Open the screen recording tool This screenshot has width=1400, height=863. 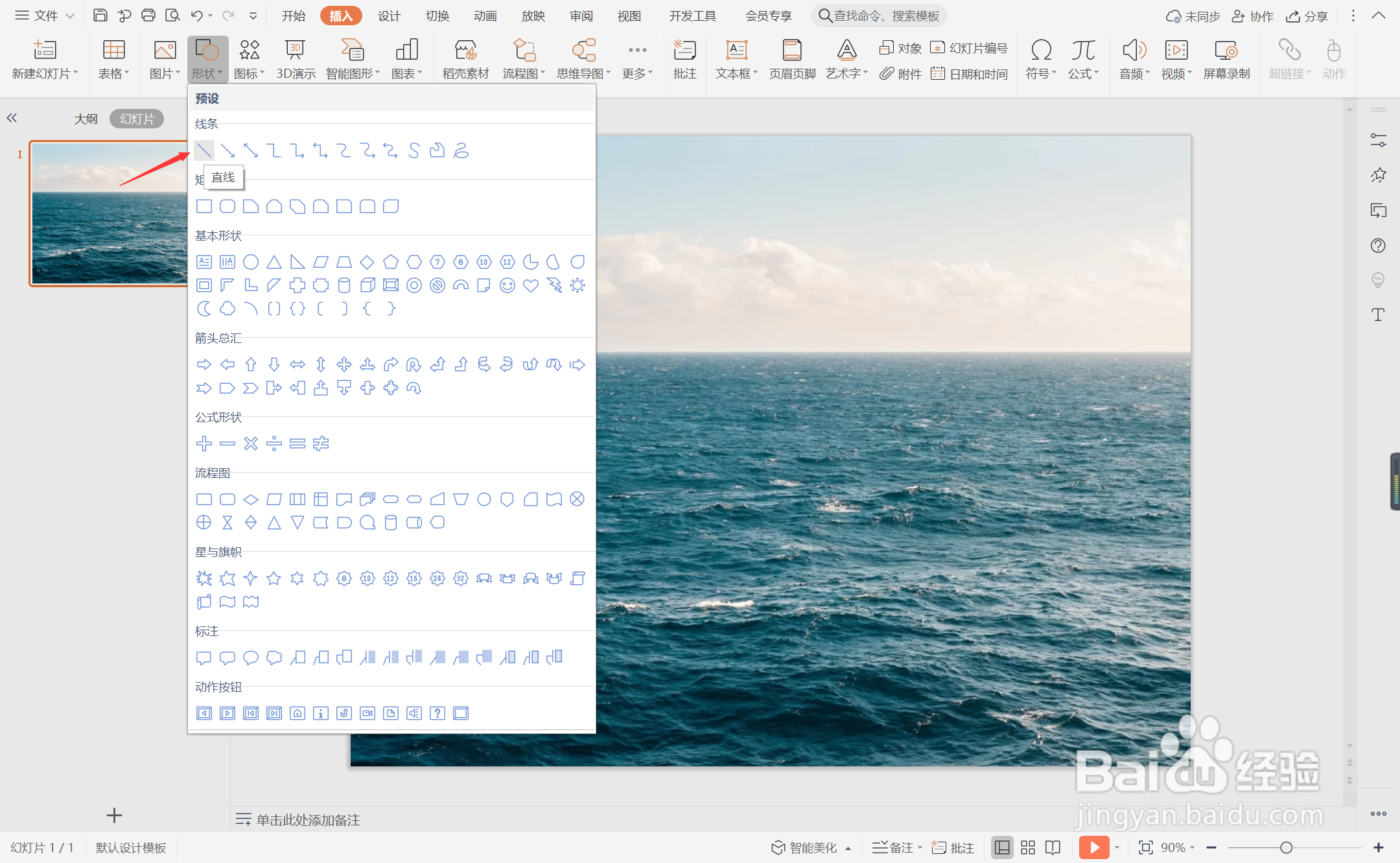point(1226,59)
